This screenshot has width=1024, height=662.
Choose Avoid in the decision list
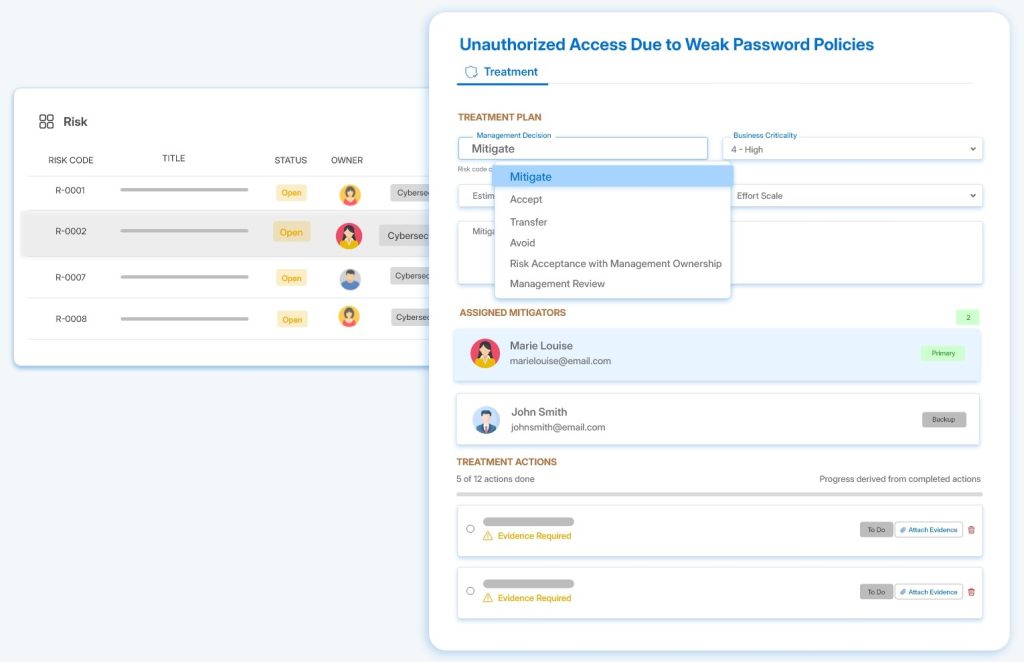tap(522, 243)
